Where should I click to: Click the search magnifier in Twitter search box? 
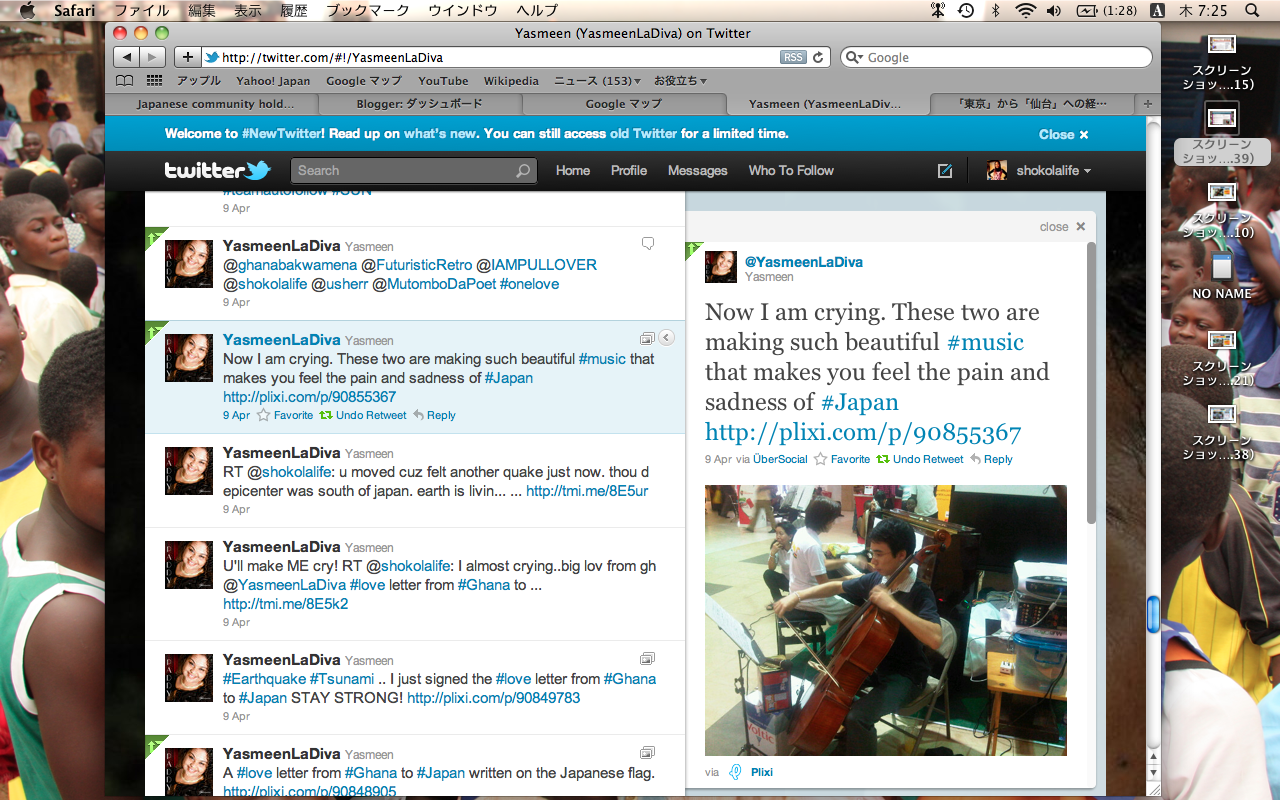(x=523, y=171)
